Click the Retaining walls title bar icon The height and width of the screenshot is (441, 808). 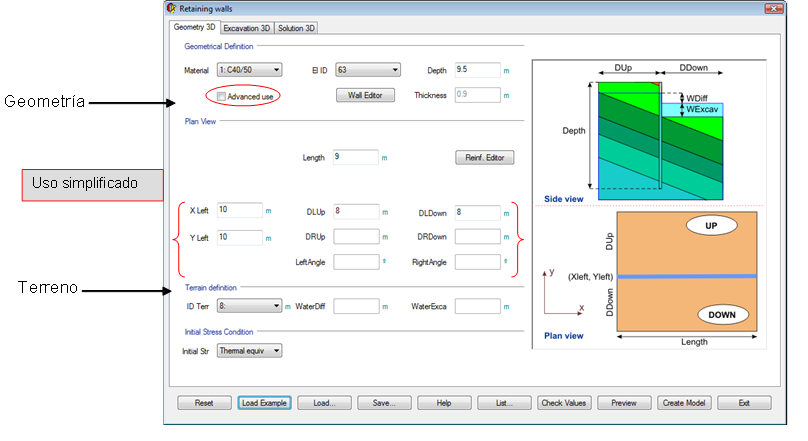[x=172, y=8]
